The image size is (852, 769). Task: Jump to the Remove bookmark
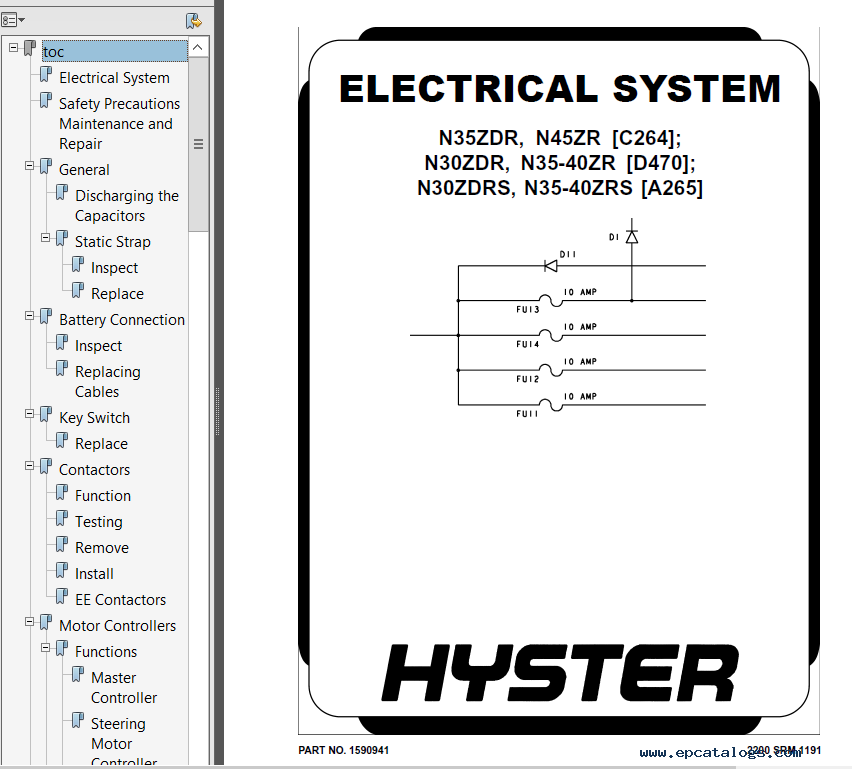tap(102, 548)
